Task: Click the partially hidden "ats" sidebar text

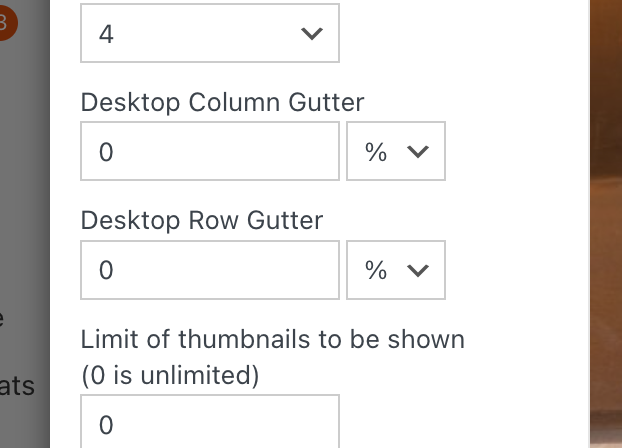Action: 18,385
